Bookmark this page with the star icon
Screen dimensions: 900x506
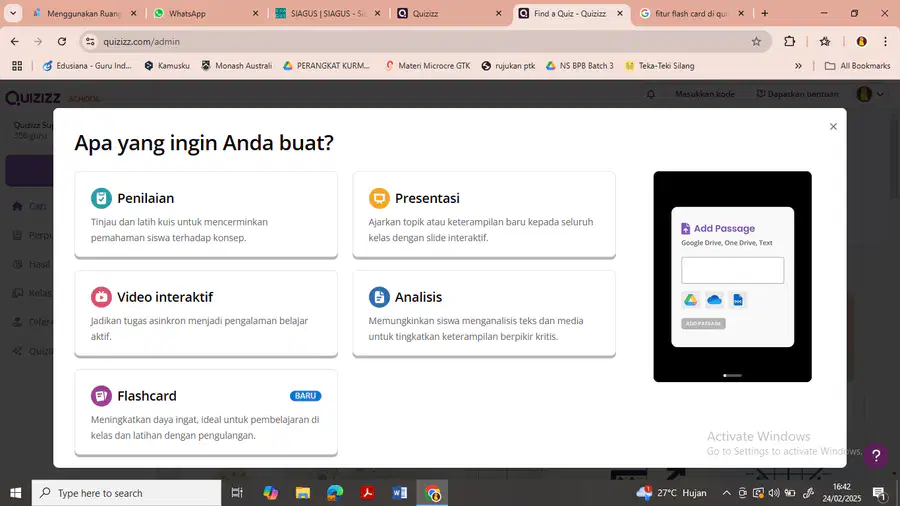[756, 41]
